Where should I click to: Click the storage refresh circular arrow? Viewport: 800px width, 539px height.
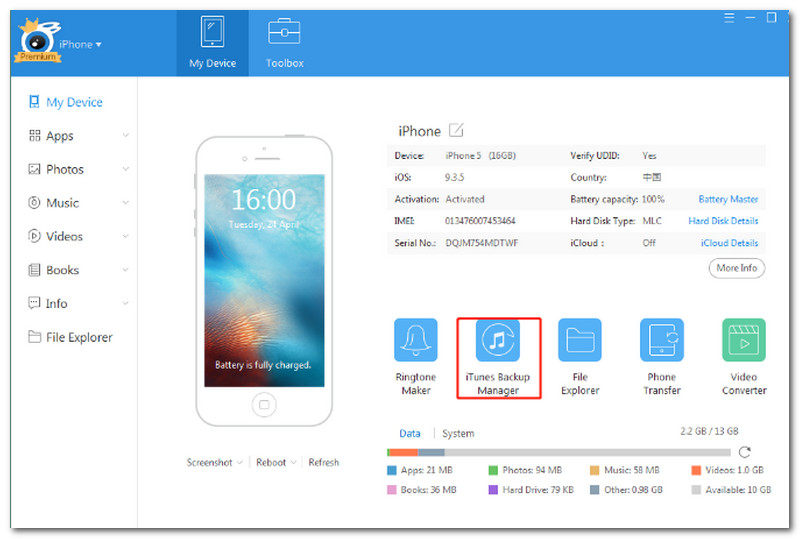744,452
